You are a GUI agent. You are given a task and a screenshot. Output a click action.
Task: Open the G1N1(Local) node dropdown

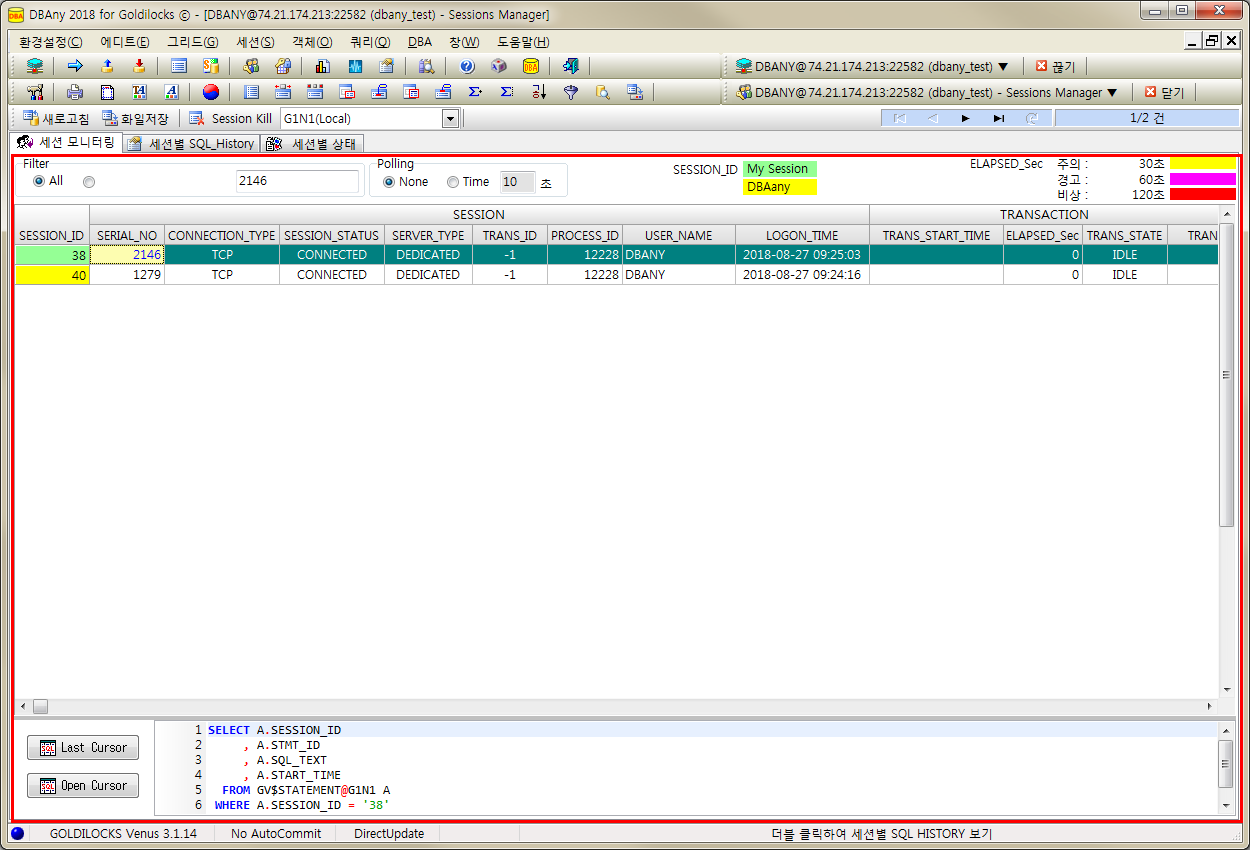tap(450, 119)
